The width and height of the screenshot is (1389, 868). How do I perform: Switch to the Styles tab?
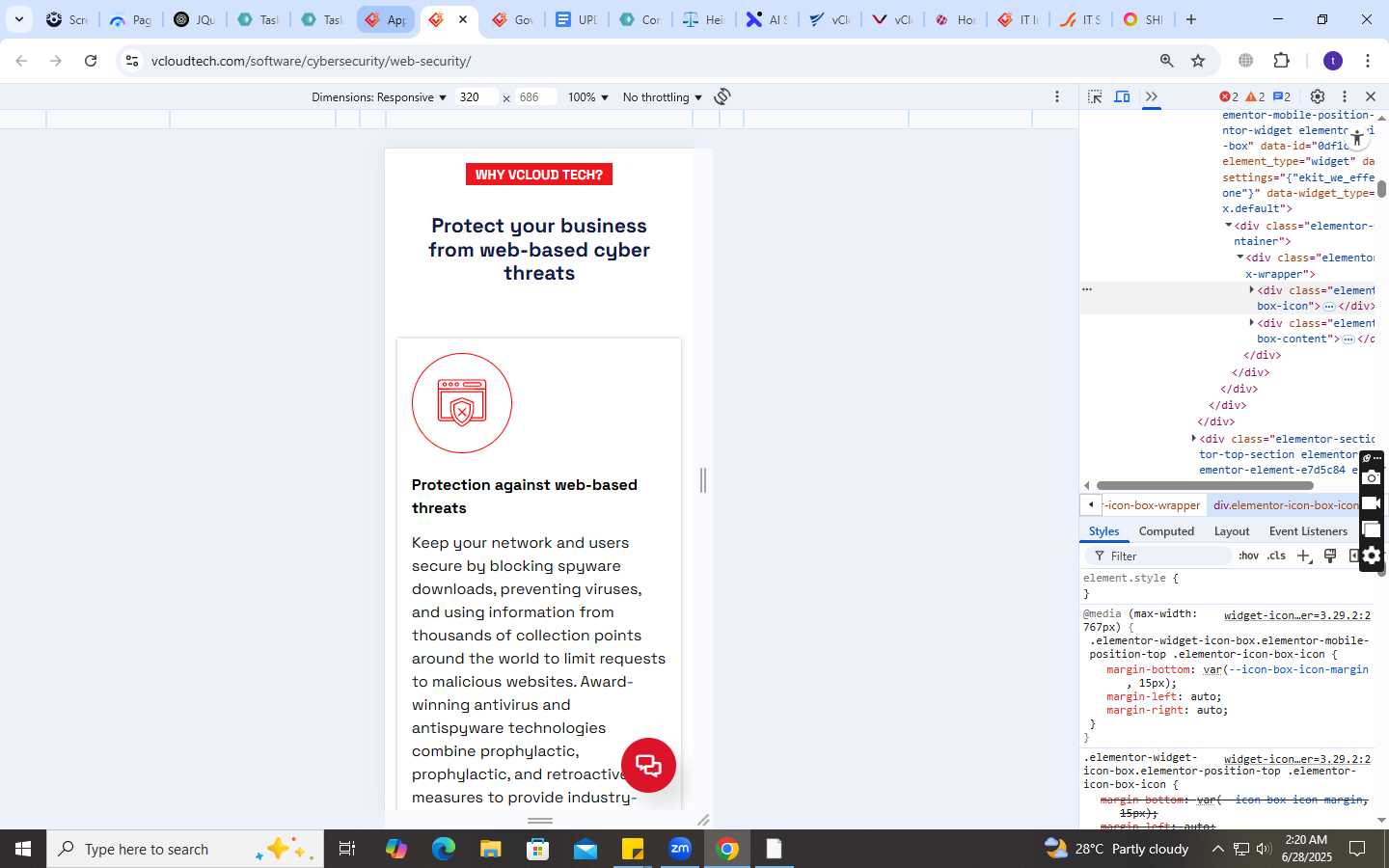click(1103, 531)
